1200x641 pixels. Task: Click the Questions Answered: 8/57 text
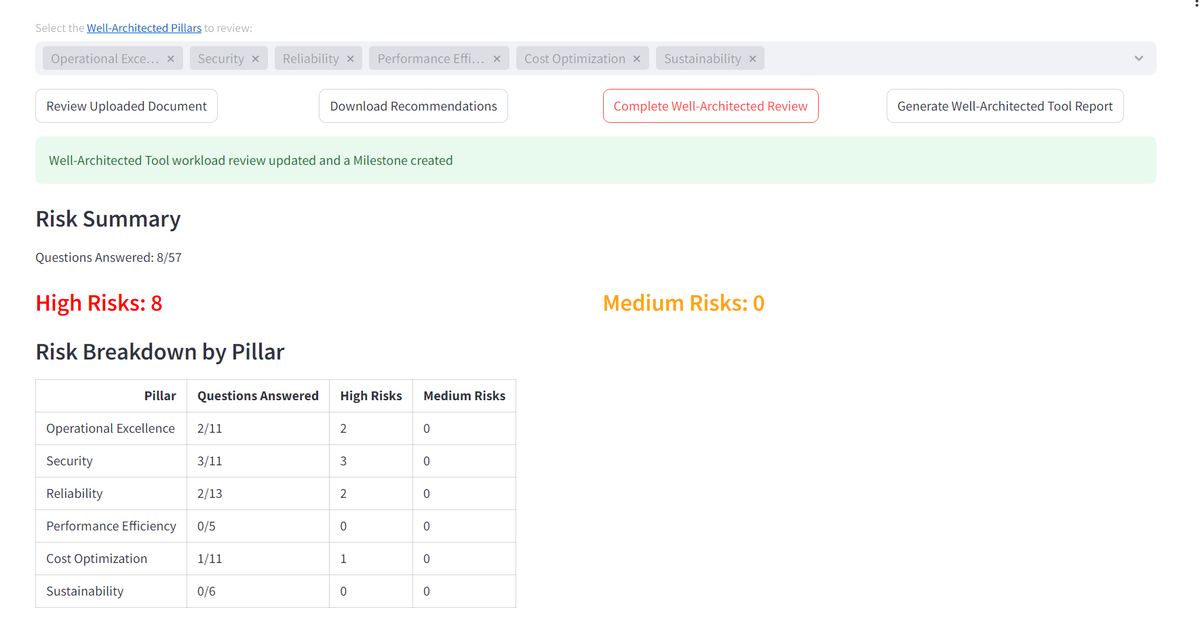pyautogui.click(x=109, y=257)
